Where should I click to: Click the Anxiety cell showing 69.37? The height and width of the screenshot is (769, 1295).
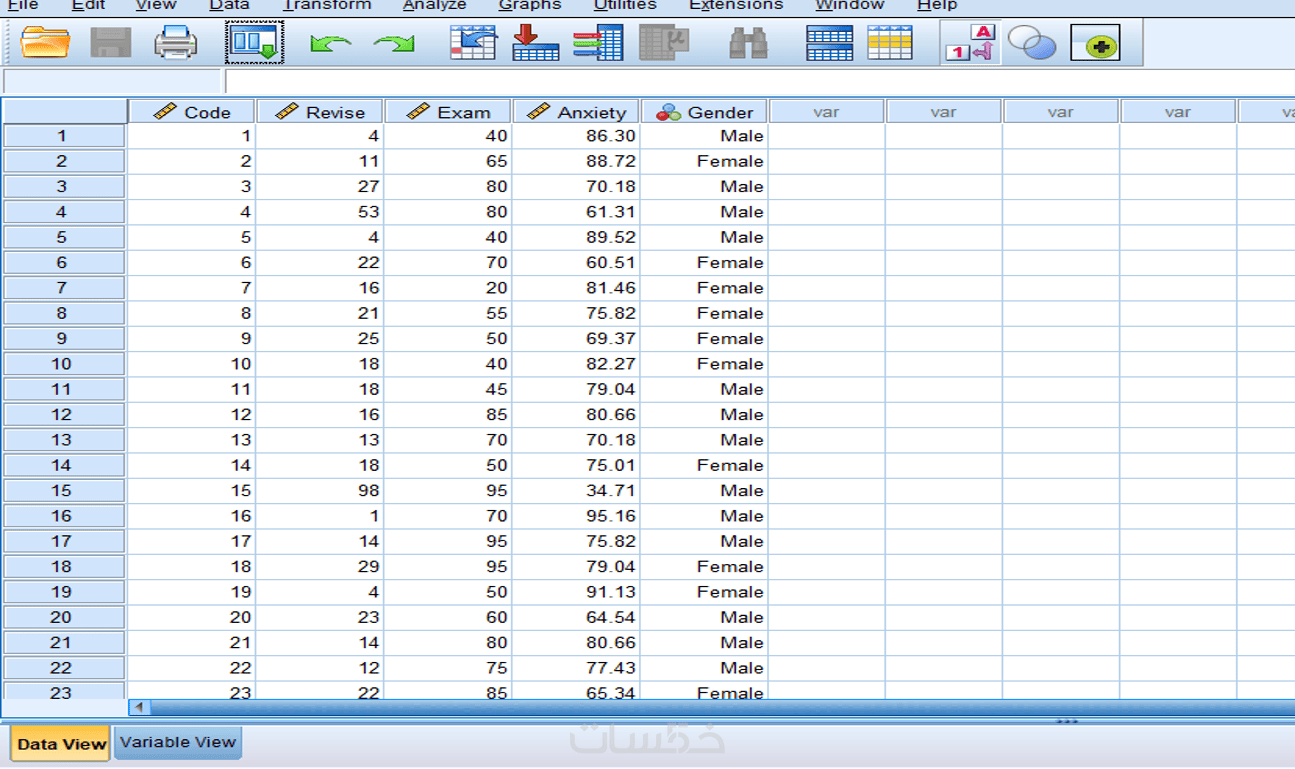tap(576, 339)
